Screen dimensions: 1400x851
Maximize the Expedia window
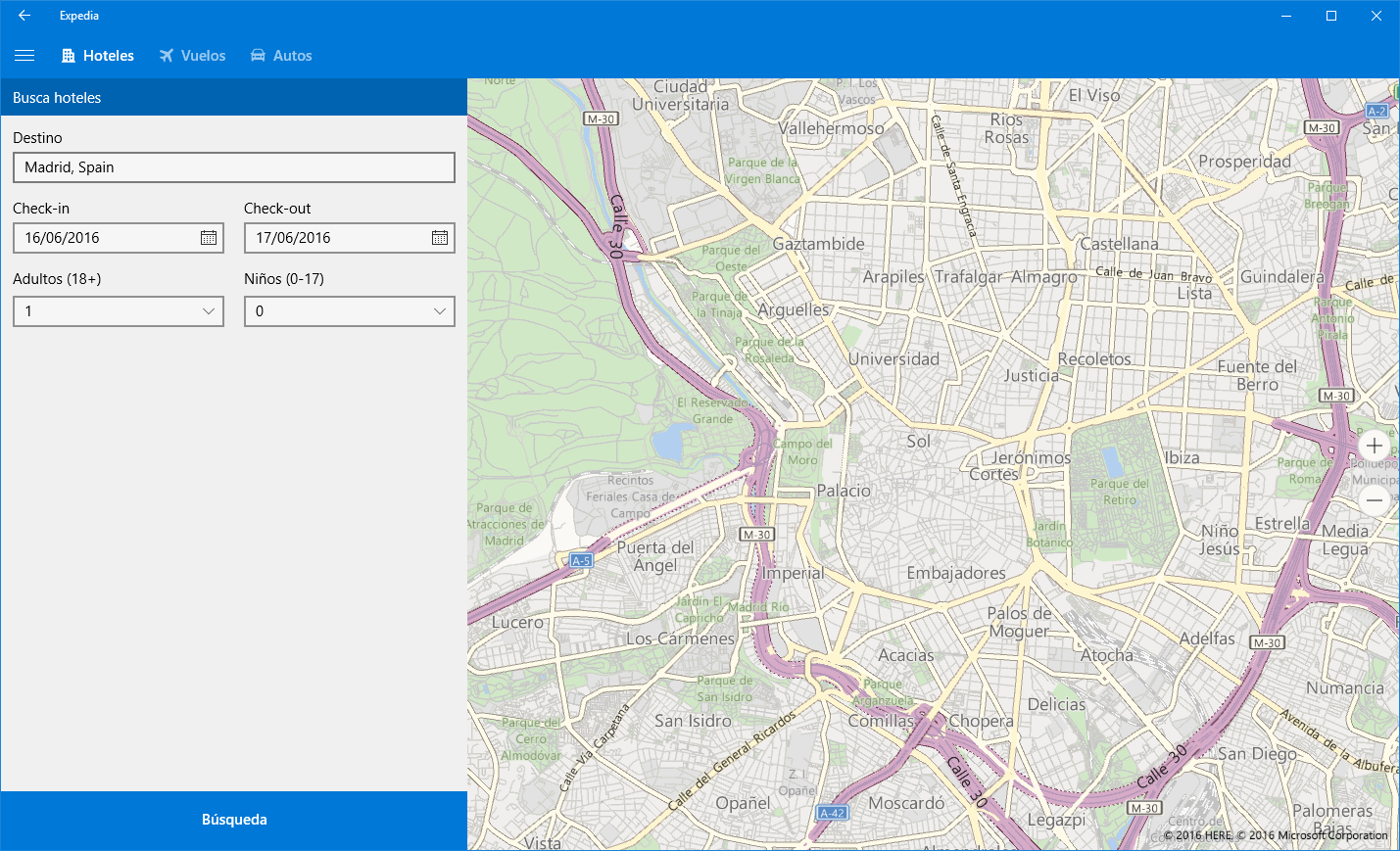point(1331,16)
